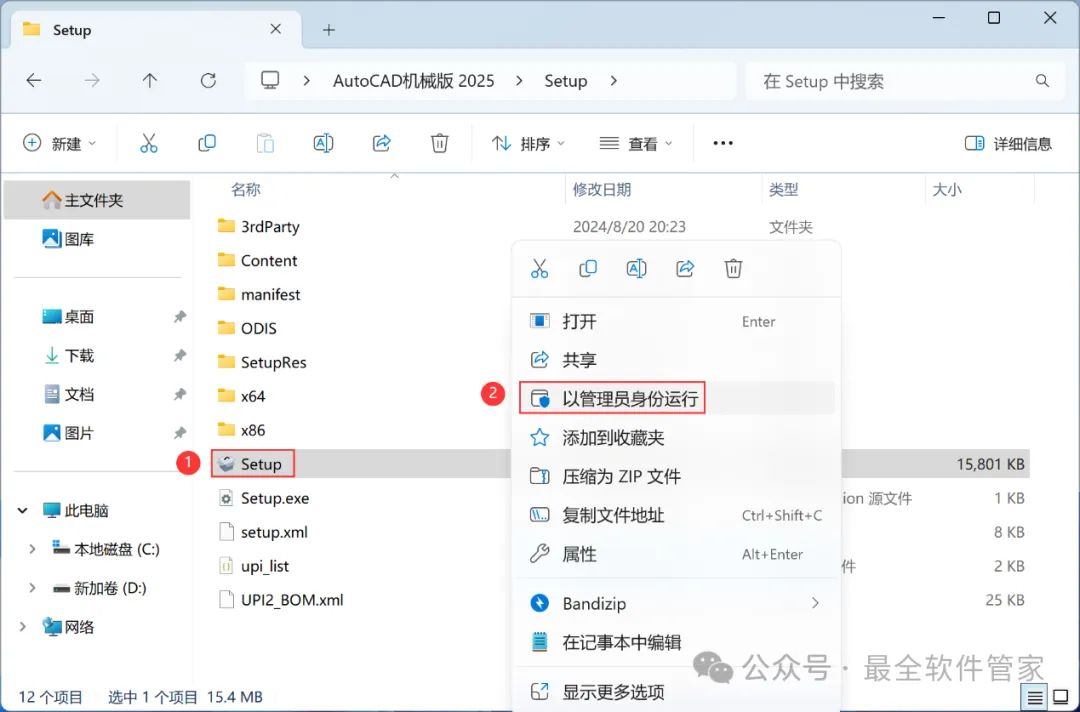
Task: Sort by the 名称 column header
Action: click(x=246, y=189)
